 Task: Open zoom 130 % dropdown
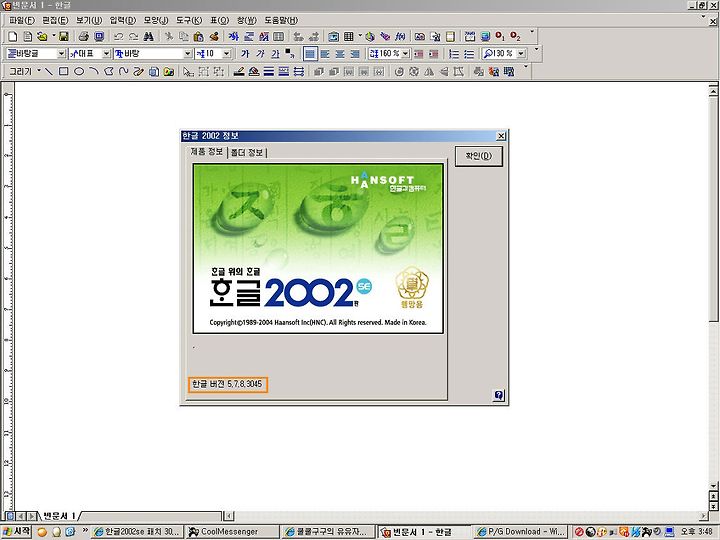pyautogui.click(x=521, y=54)
